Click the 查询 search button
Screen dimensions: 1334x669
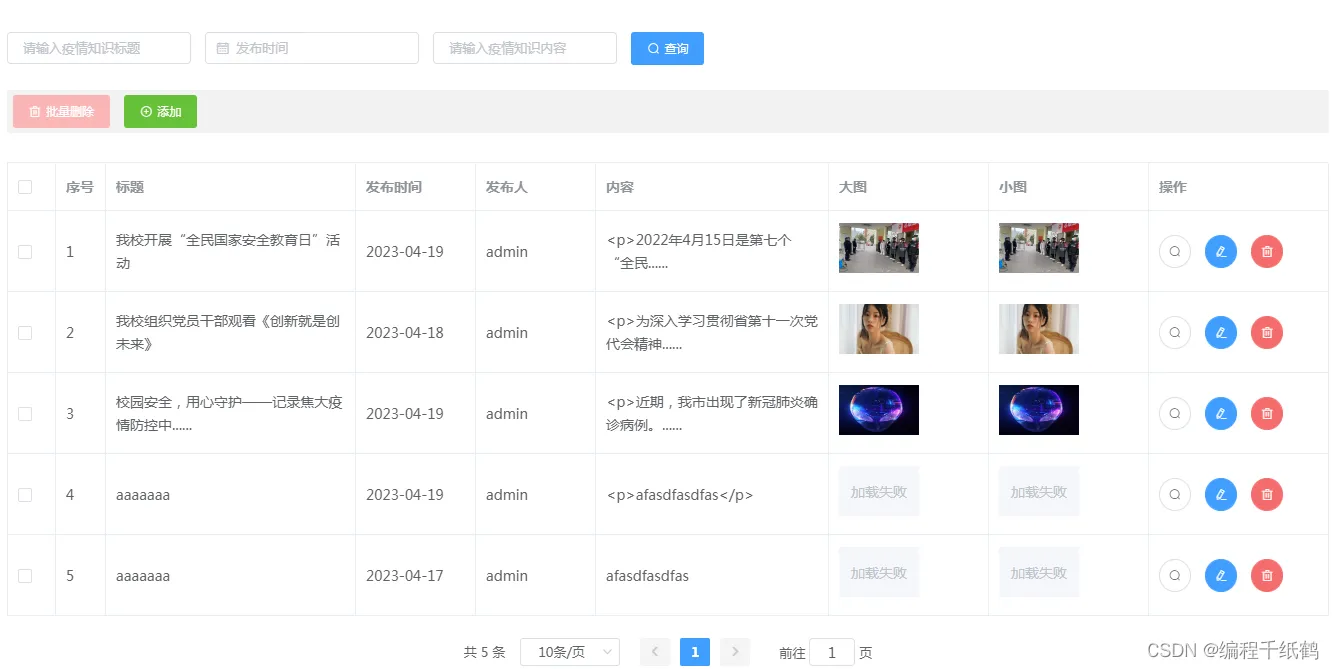pyautogui.click(x=667, y=48)
